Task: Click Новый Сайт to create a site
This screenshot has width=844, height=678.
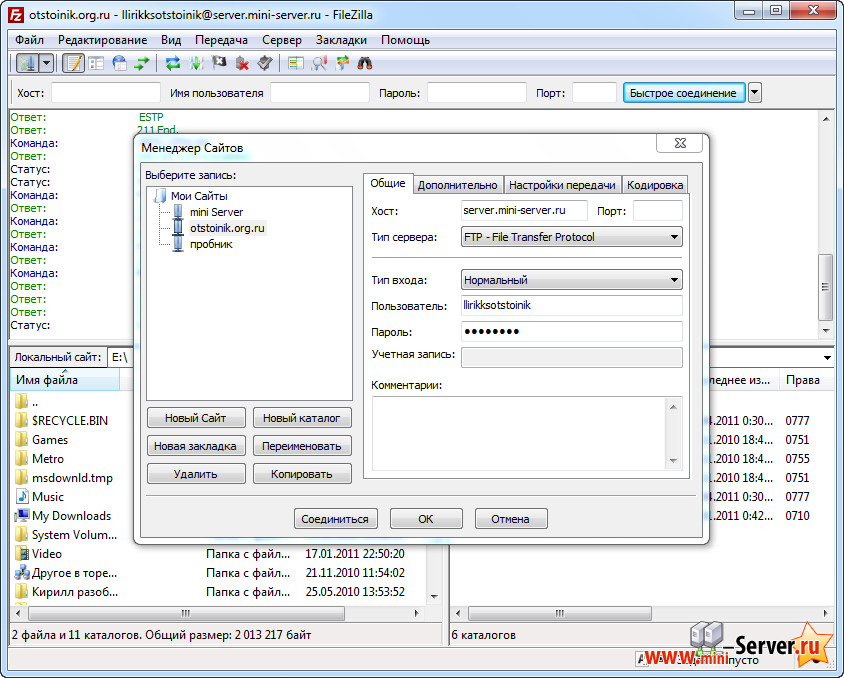Action: tap(196, 417)
